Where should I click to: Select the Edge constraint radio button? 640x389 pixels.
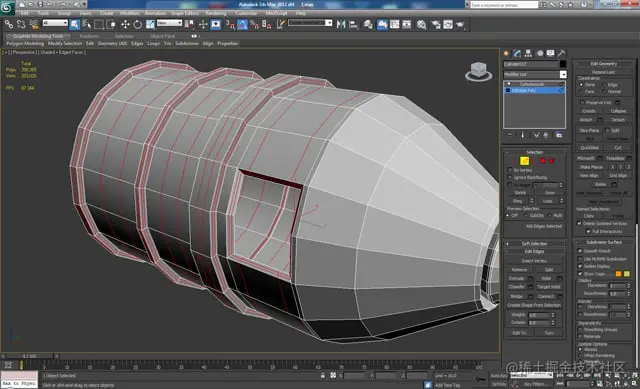click(604, 84)
